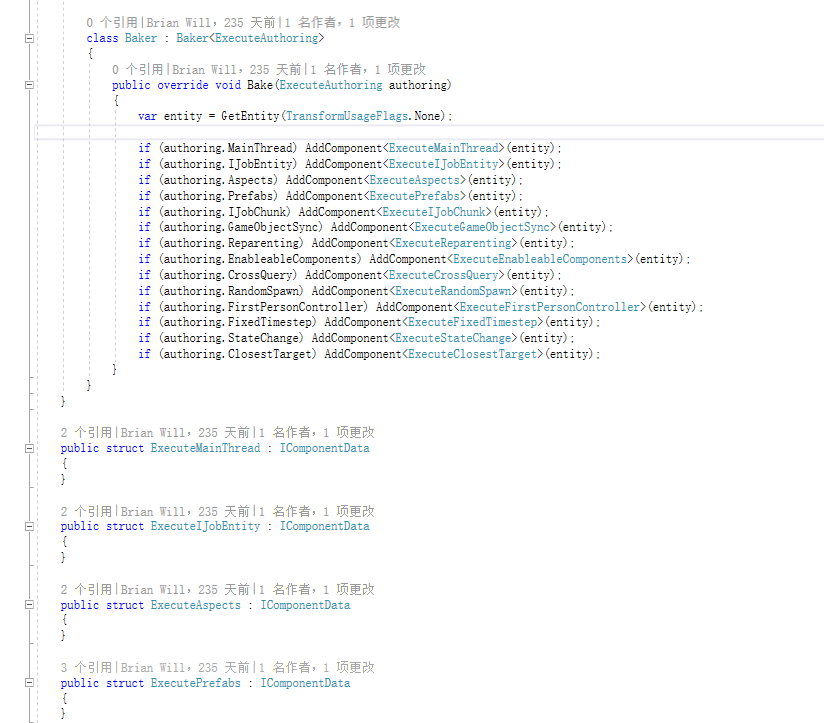
Task: Click ExecuteEnableableComponents in AddComponent line
Action: point(540,259)
